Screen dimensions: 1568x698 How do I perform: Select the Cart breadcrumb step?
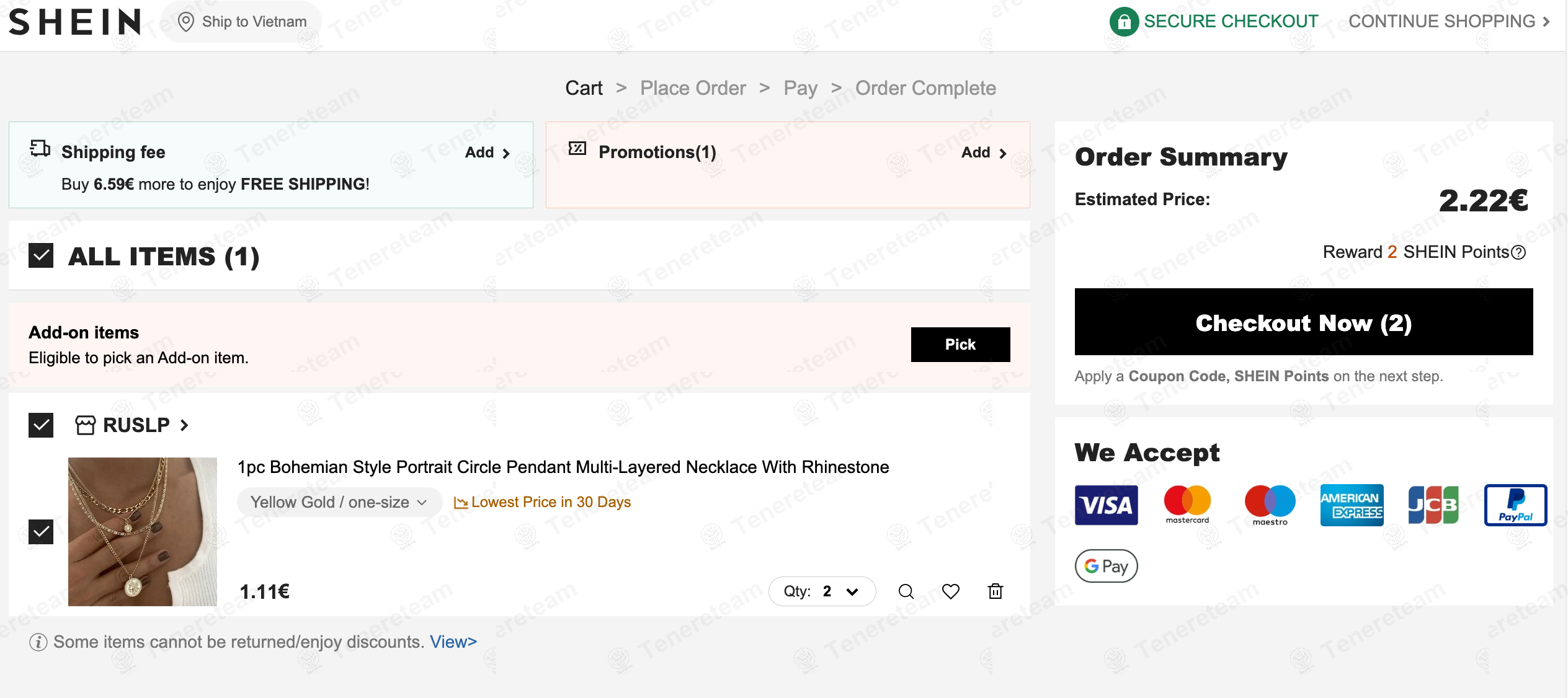click(584, 88)
